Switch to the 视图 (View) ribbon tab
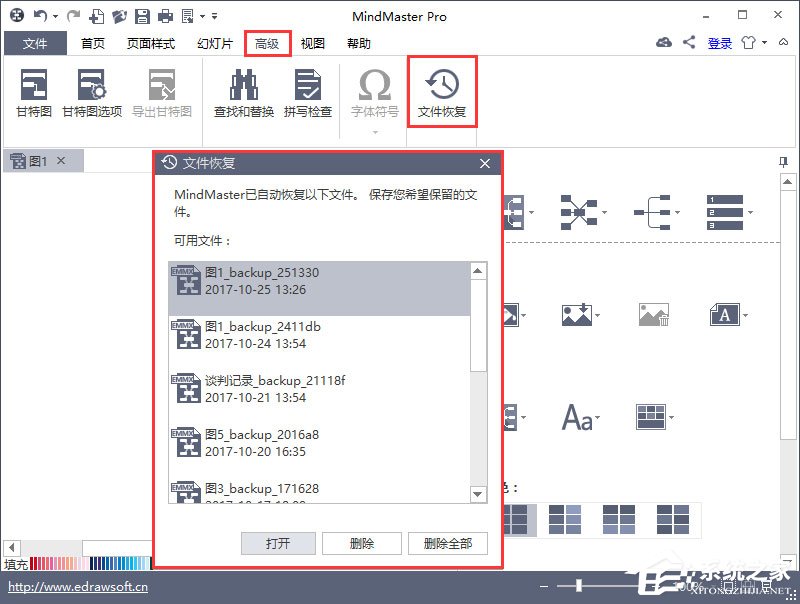Screen dimensions: 800x604 pyautogui.click(x=312, y=43)
